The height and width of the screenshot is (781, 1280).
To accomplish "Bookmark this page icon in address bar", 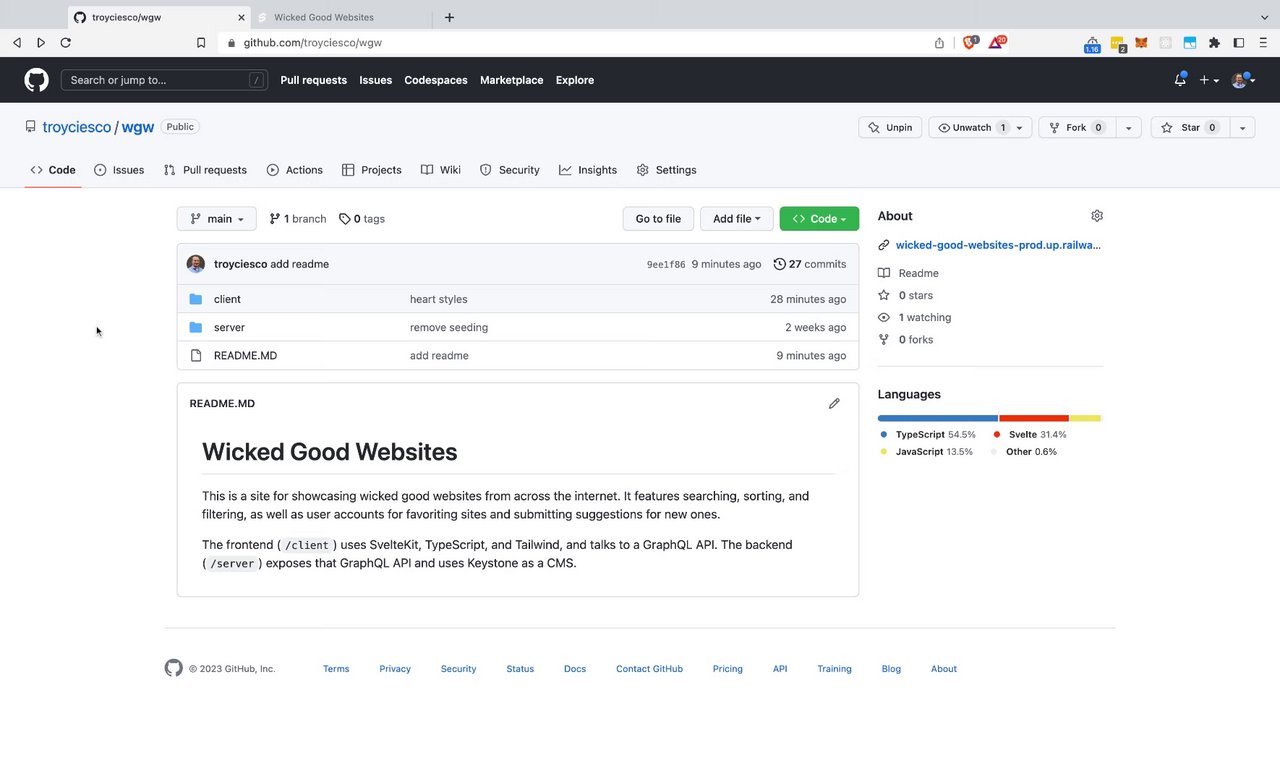I will [x=201, y=43].
